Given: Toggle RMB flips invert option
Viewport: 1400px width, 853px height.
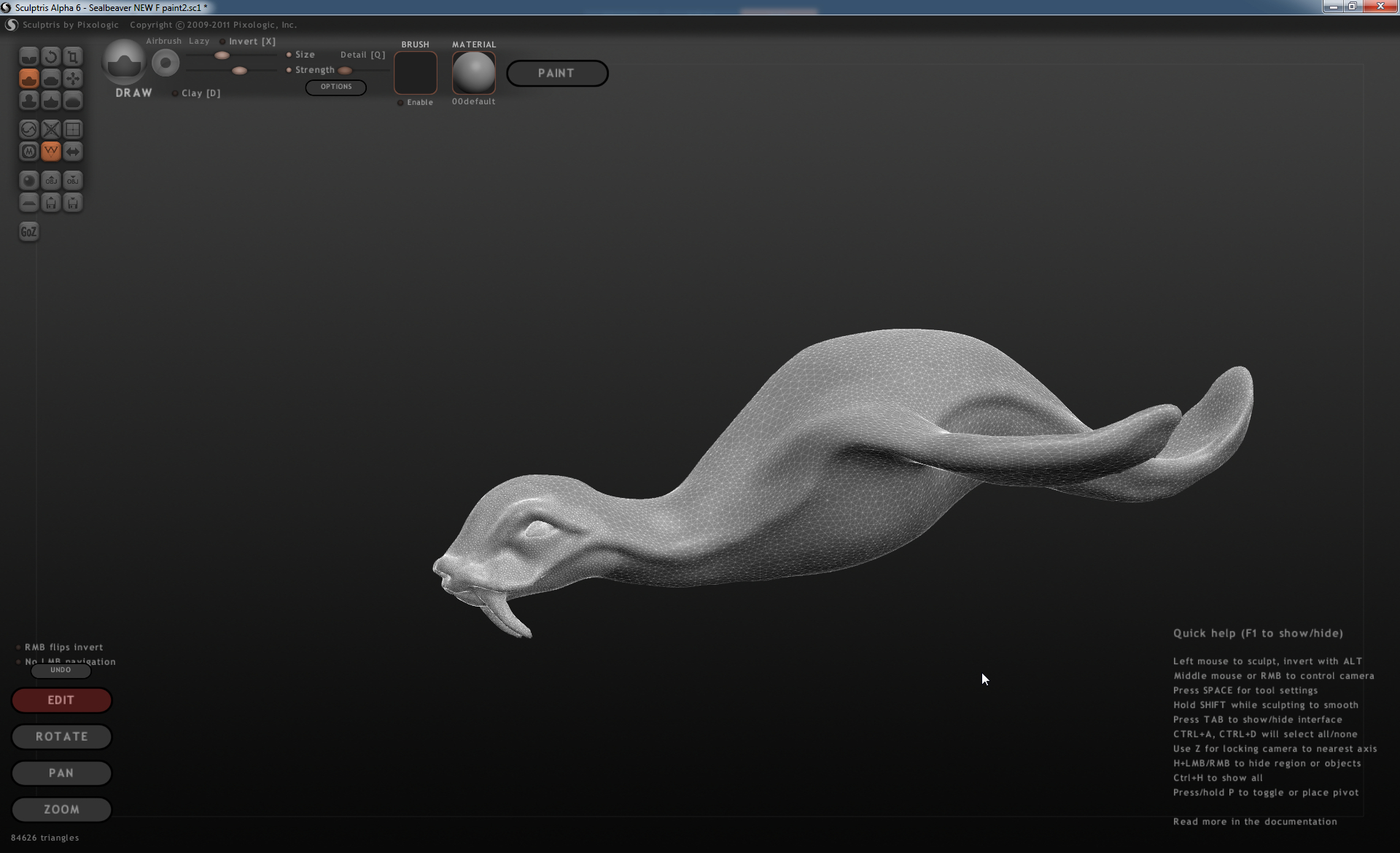Looking at the screenshot, I should pos(19,647).
